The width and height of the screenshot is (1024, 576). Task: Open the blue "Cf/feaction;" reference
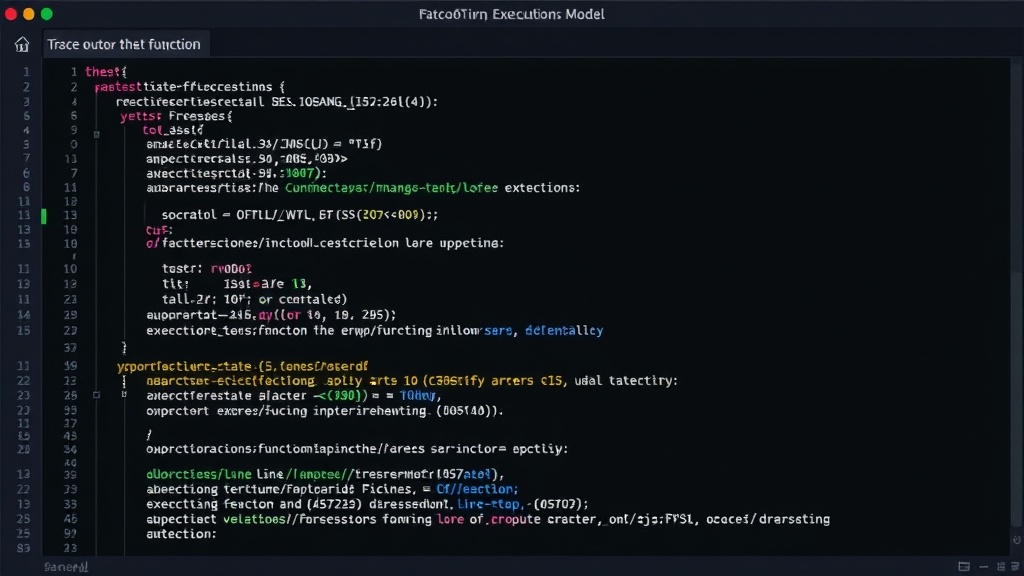[477, 489]
